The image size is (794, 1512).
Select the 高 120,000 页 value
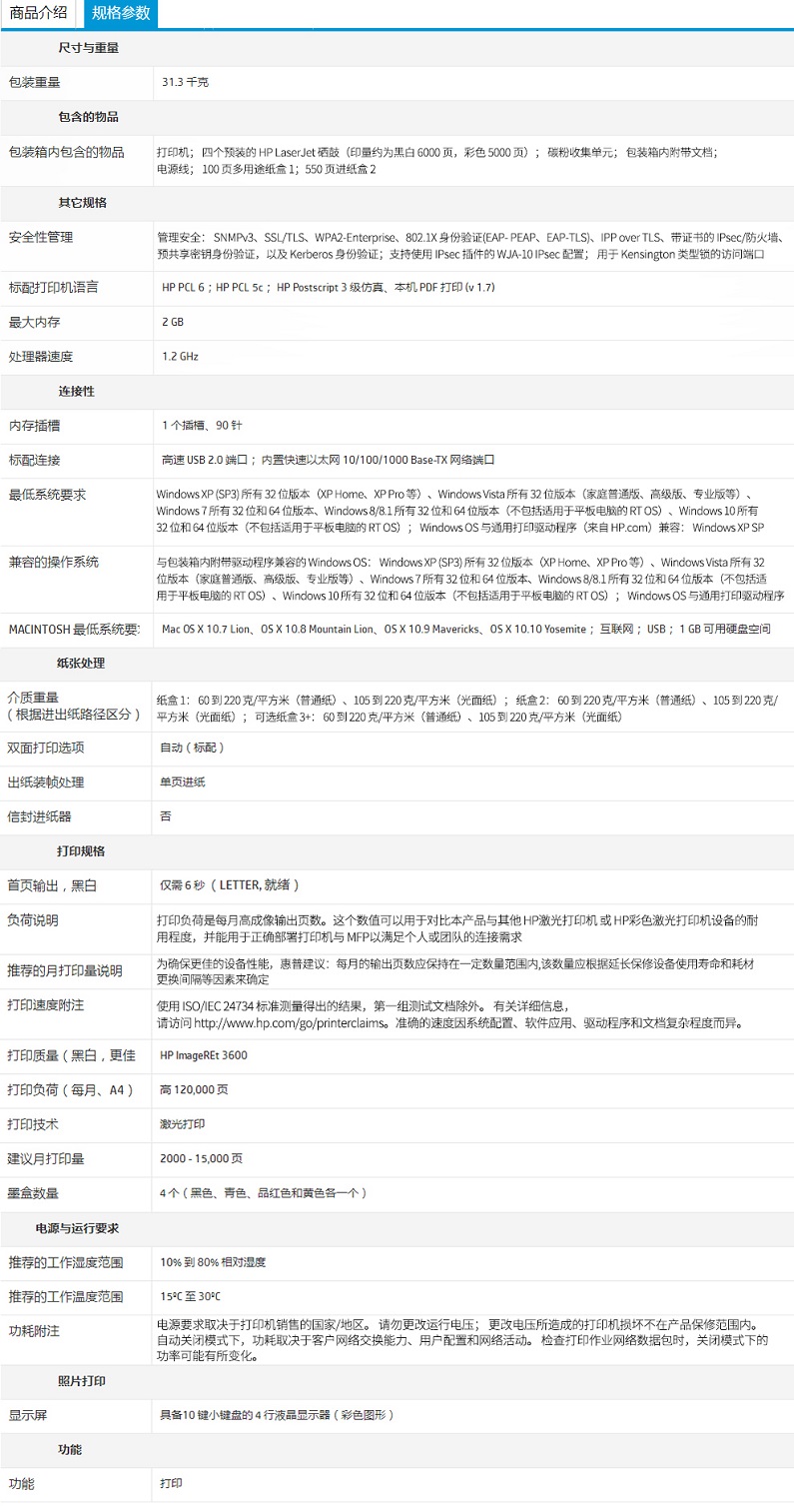[x=195, y=1090]
